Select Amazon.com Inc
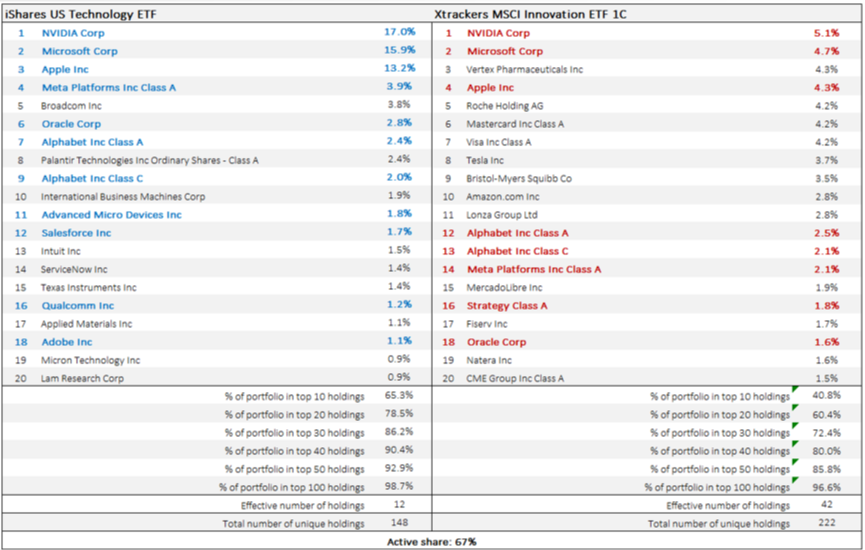Screen dimensions: 865x550 503,196
